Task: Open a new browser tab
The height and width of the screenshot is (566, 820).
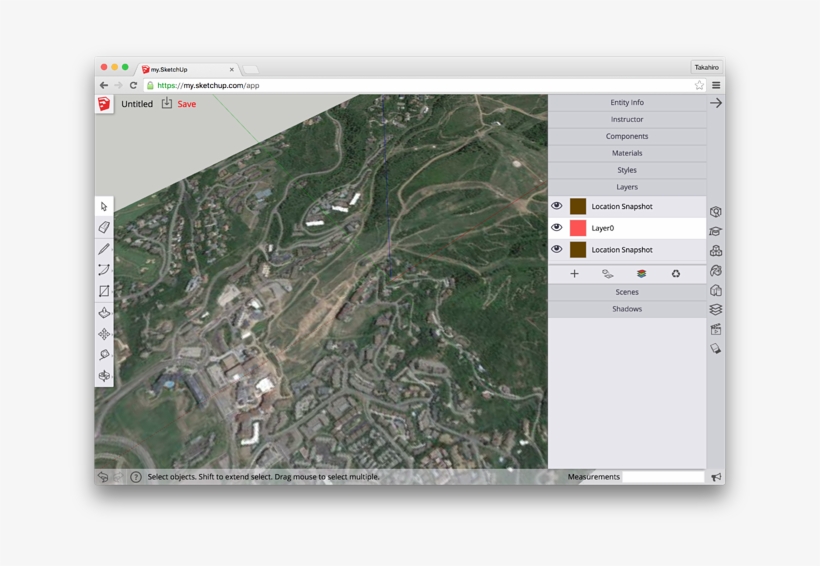Action: coord(251,69)
